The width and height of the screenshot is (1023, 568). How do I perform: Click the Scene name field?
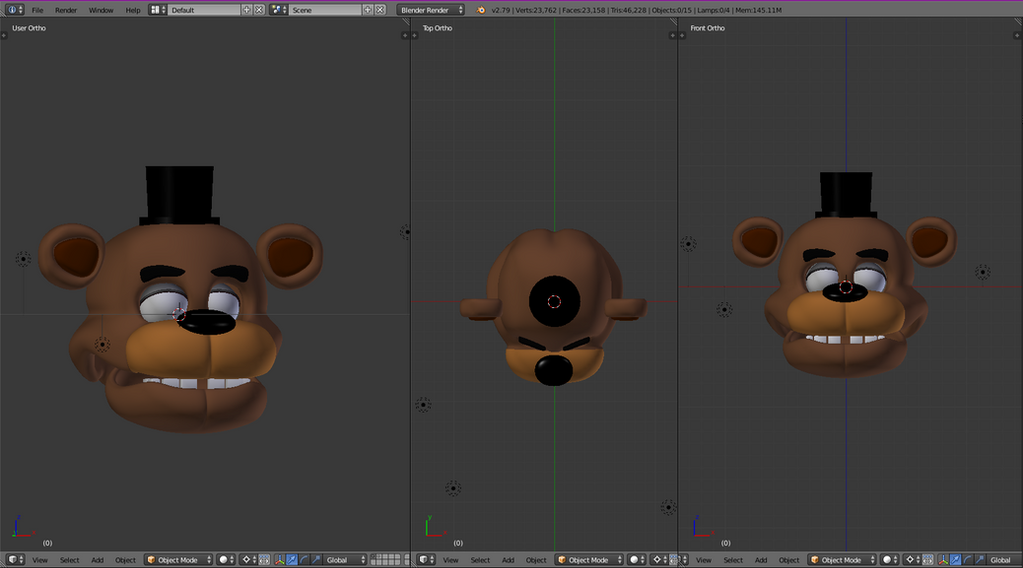coord(325,10)
